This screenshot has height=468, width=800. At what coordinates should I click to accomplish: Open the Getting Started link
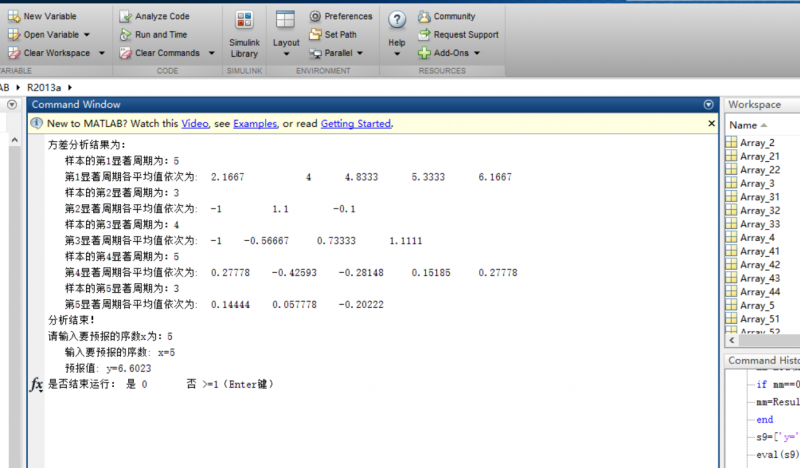click(x=356, y=123)
